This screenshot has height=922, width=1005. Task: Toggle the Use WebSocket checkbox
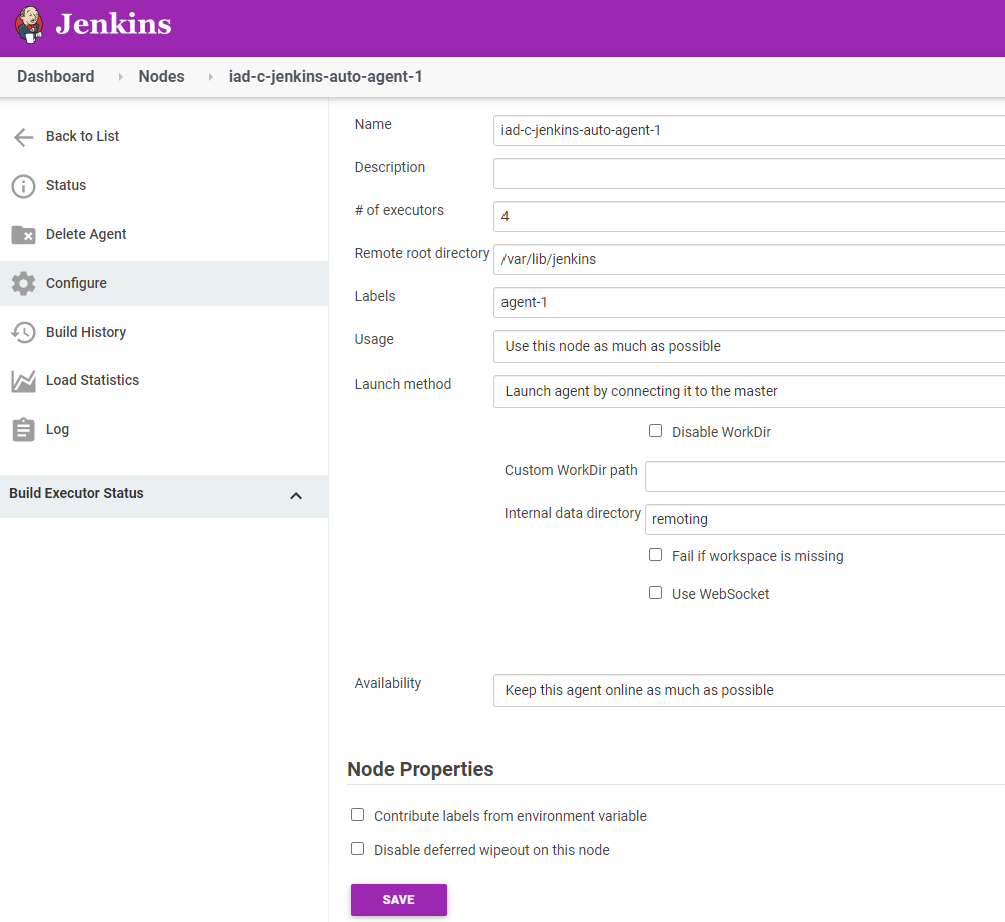coord(655,593)
